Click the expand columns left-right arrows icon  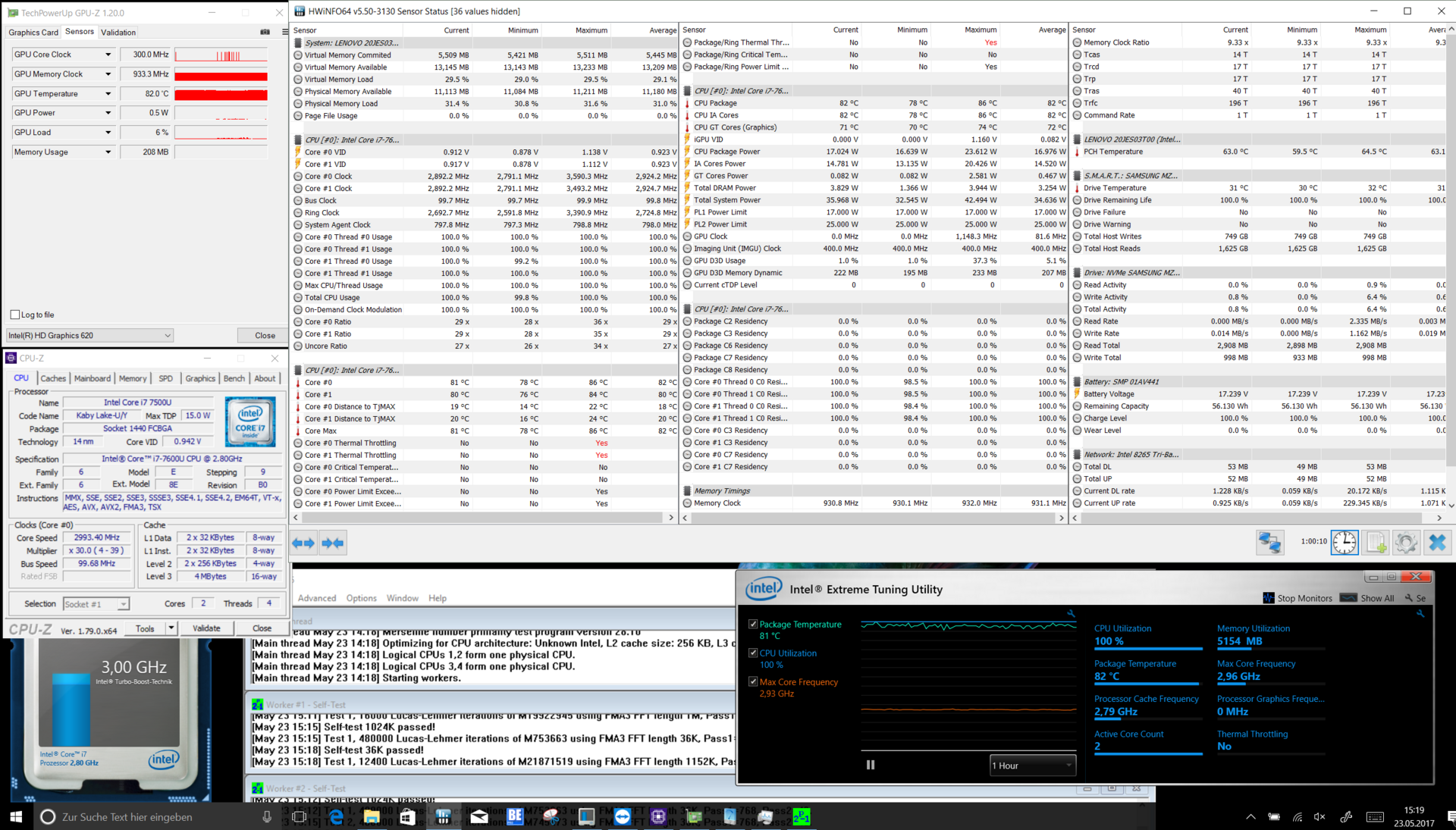303,543
